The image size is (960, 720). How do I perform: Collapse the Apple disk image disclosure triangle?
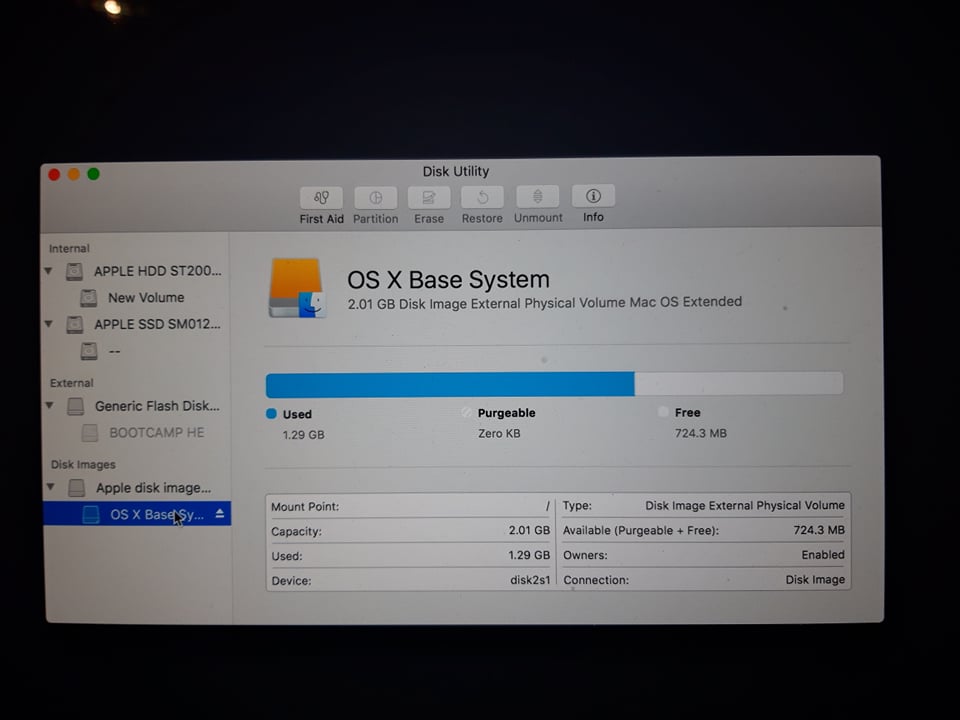click(51, 487)
